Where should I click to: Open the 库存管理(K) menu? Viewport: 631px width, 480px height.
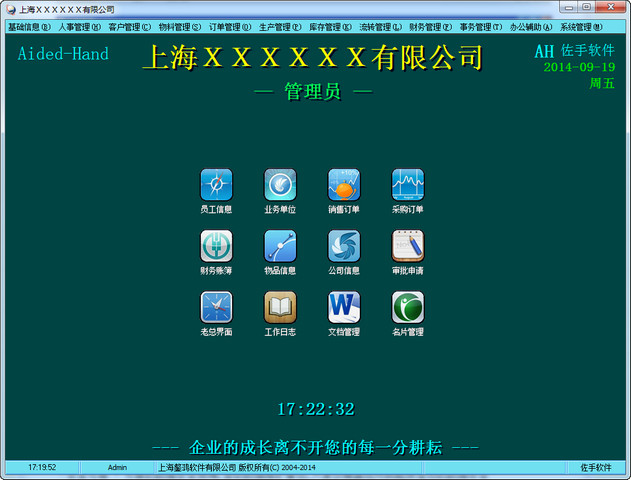pos(330,27)
